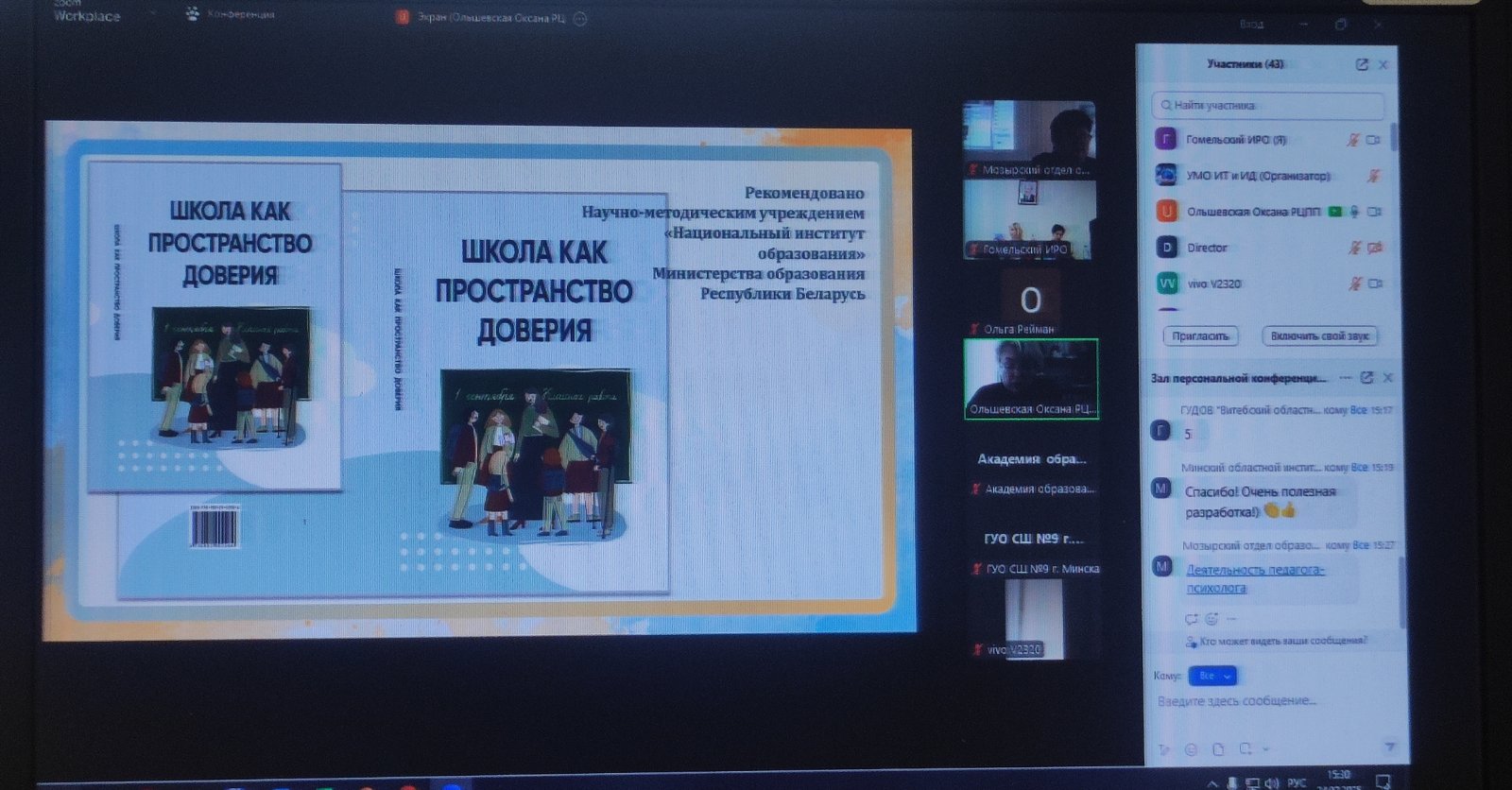Toggle microphone for Гомельский ИРО (Я)
Screen dimensions: 1512x790
(x=1353, y=140)
